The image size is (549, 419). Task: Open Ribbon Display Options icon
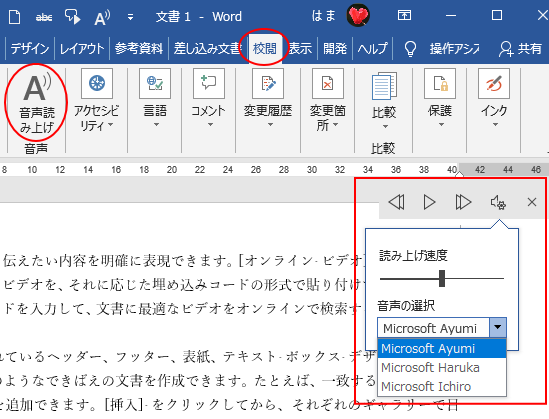tap(404, 15)
